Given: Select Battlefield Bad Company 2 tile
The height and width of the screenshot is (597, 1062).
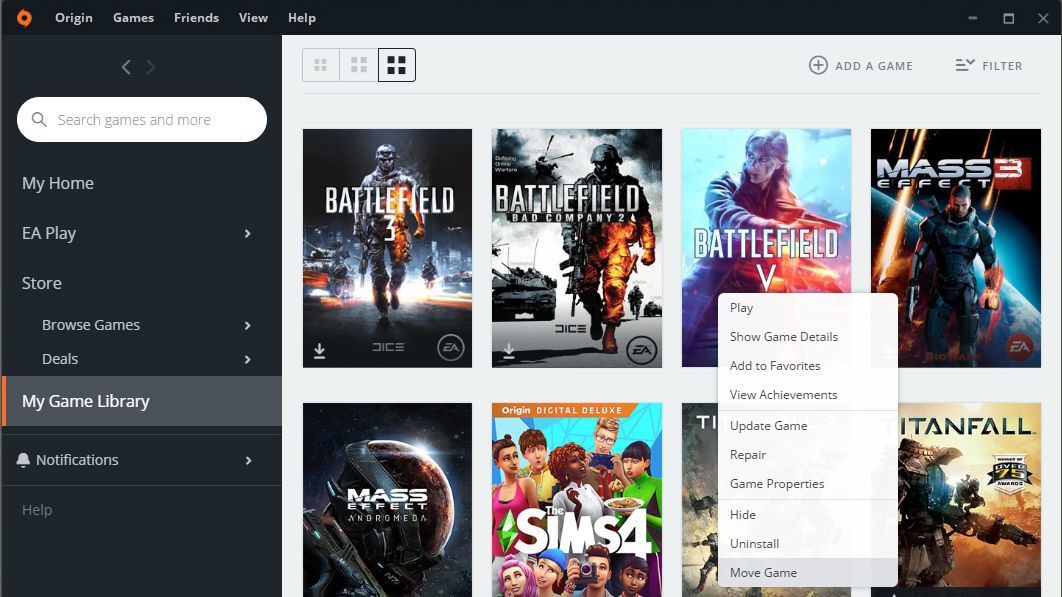Looking at the screenshot, I should tap(577, 249).
